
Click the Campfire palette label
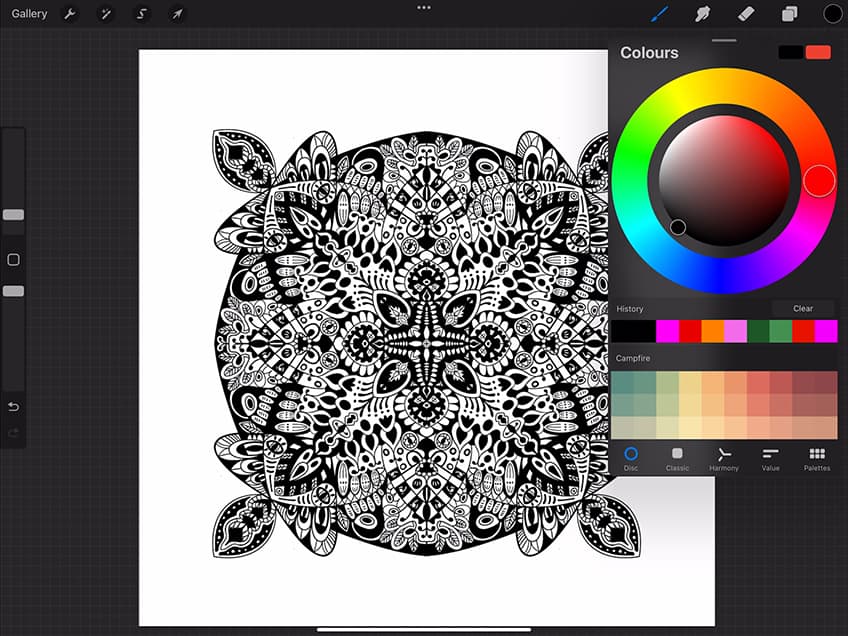coord(633,358)
